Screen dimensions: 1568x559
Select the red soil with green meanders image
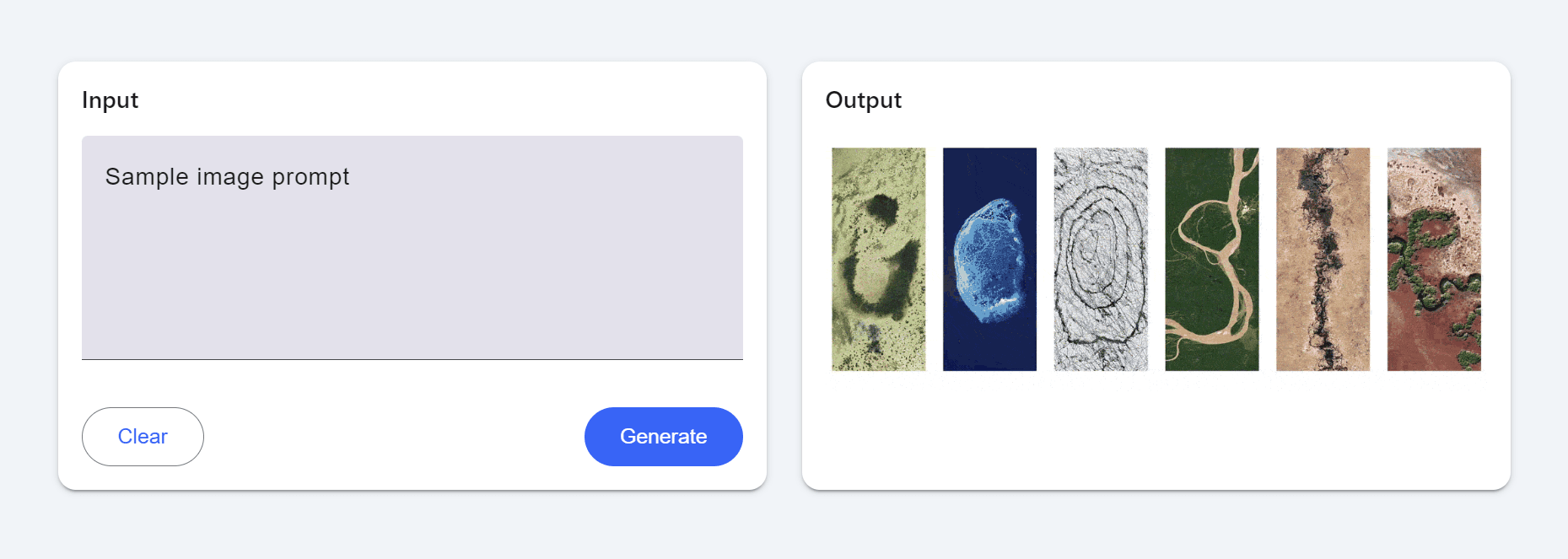pos(1434,260)
